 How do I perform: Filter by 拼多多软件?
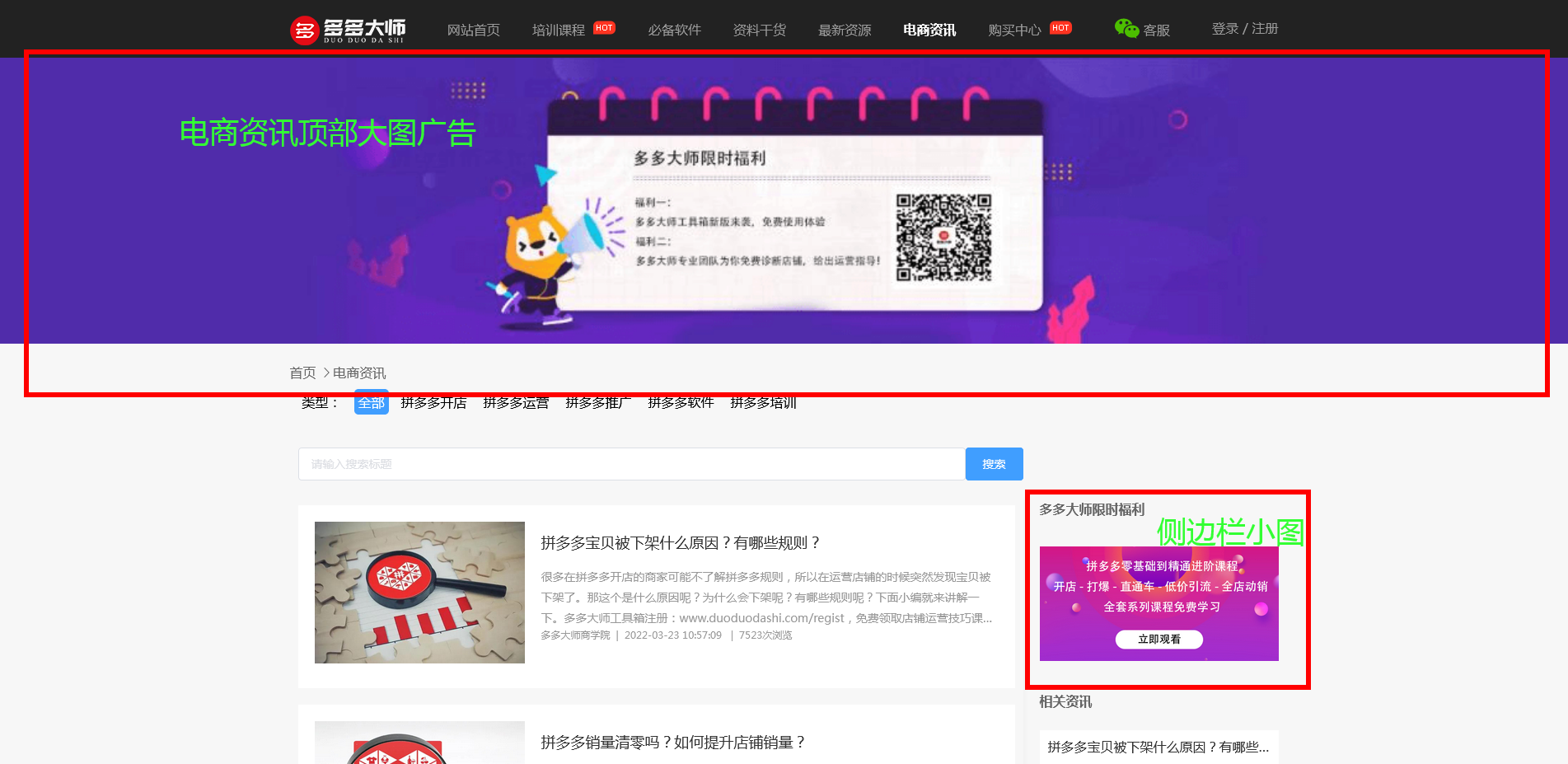click(681, 402)
